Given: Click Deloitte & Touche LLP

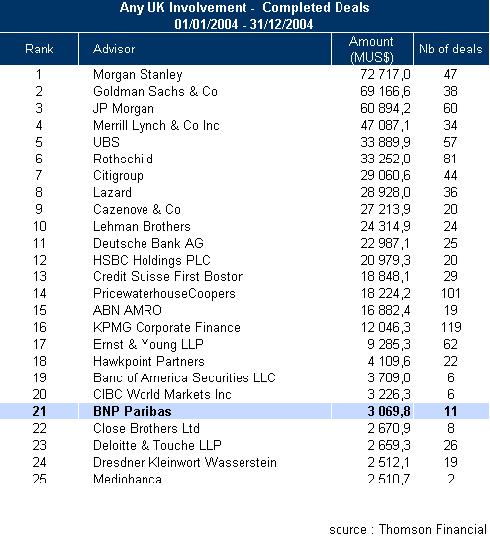Looking at the screenshot, I should coord(157,445).
